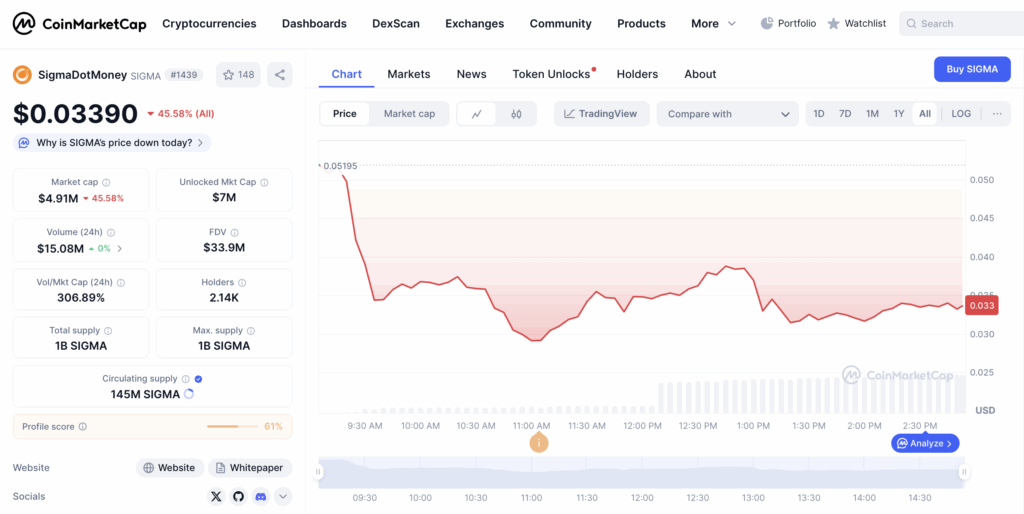
Task: Toggle the LOG scale option
Action: click(x=960, y=114)
